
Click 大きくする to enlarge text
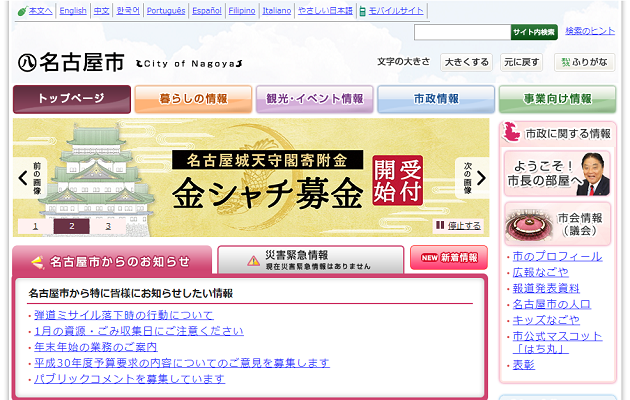[466, 62]
